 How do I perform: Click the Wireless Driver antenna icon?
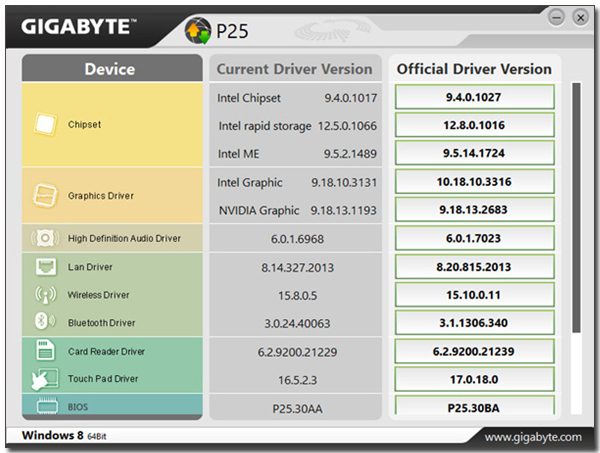(45, 295)
